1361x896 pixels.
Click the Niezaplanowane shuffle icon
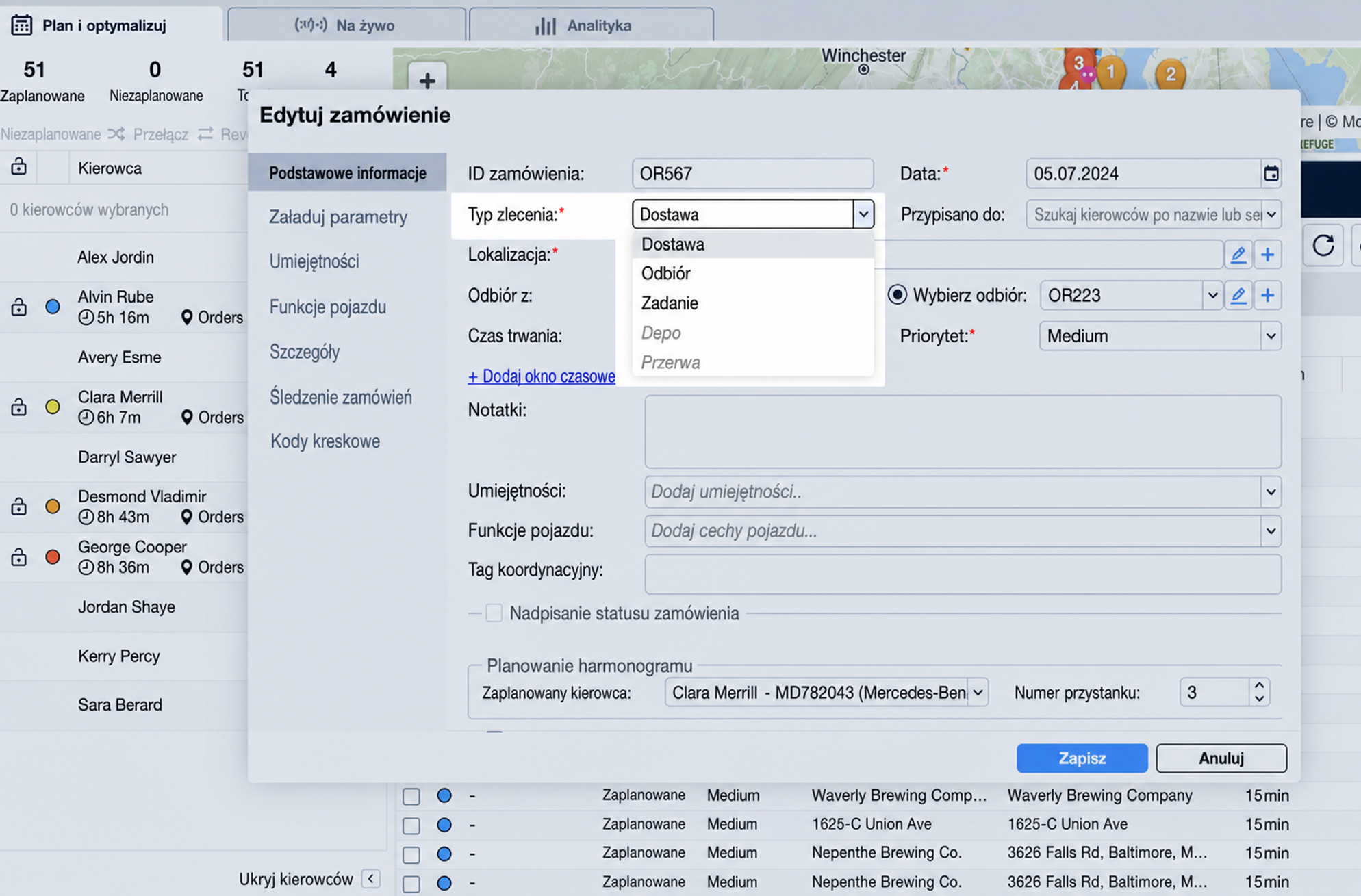pos(116,134)
